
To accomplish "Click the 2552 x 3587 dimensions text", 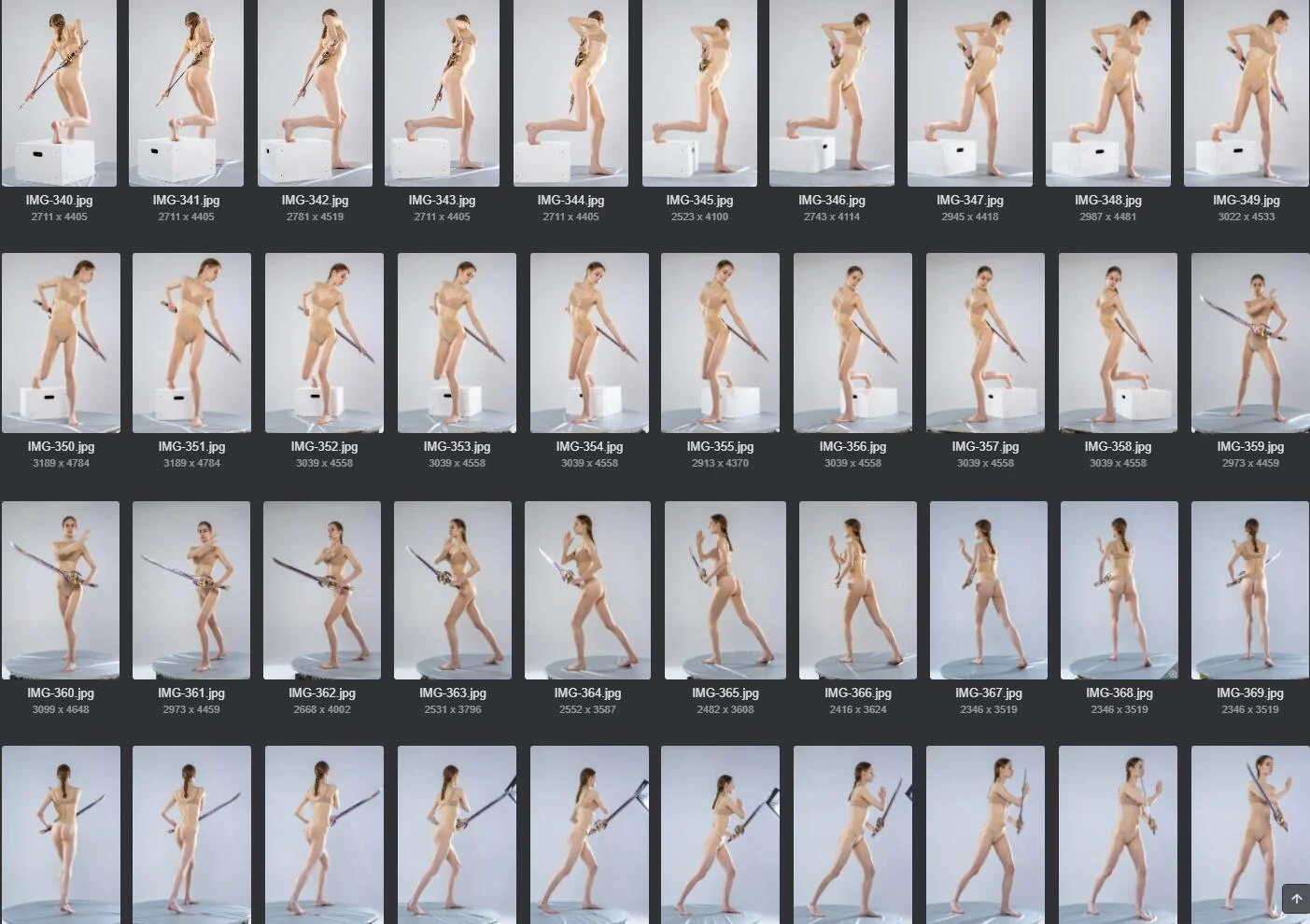I will [x=587, y=709].
